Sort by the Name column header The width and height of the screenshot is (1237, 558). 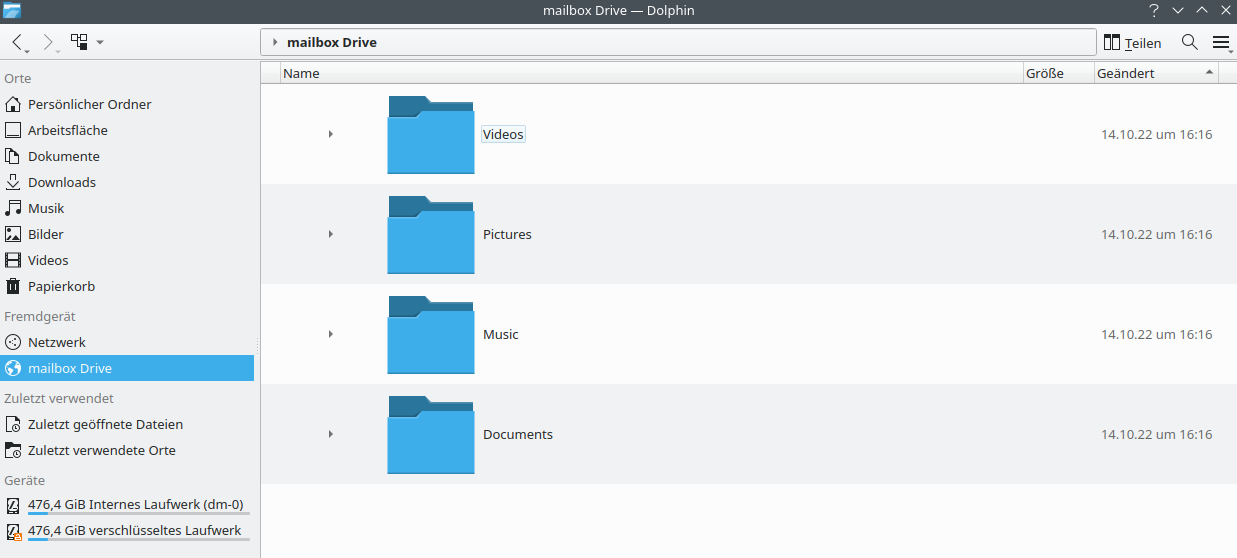click(x=651, y=73)
